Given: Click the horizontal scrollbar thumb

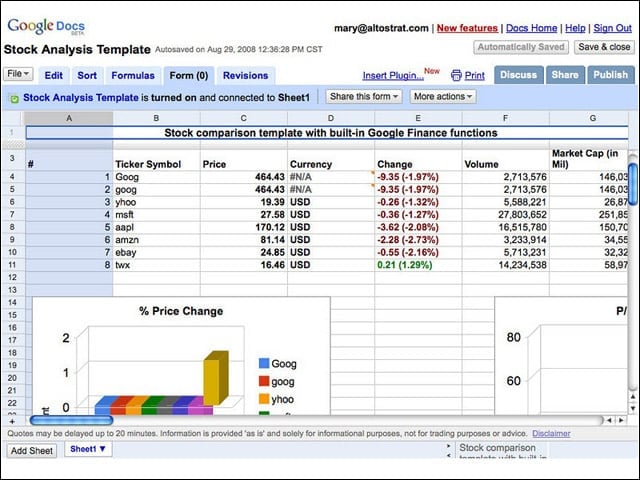Looking at the screenshot, I should (x=71, y=420).
